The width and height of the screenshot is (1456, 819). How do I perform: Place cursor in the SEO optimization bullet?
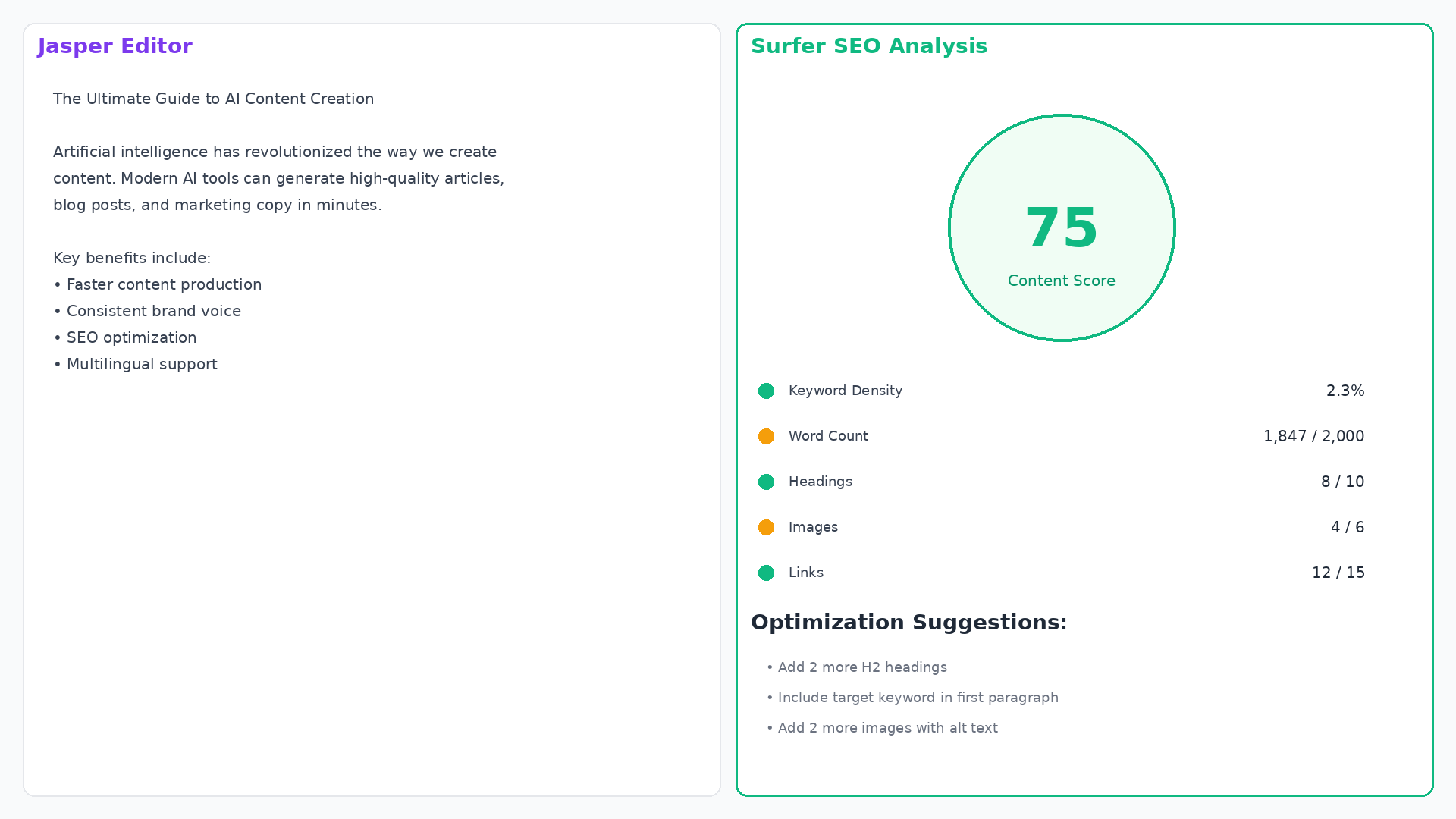coord(131,337)
